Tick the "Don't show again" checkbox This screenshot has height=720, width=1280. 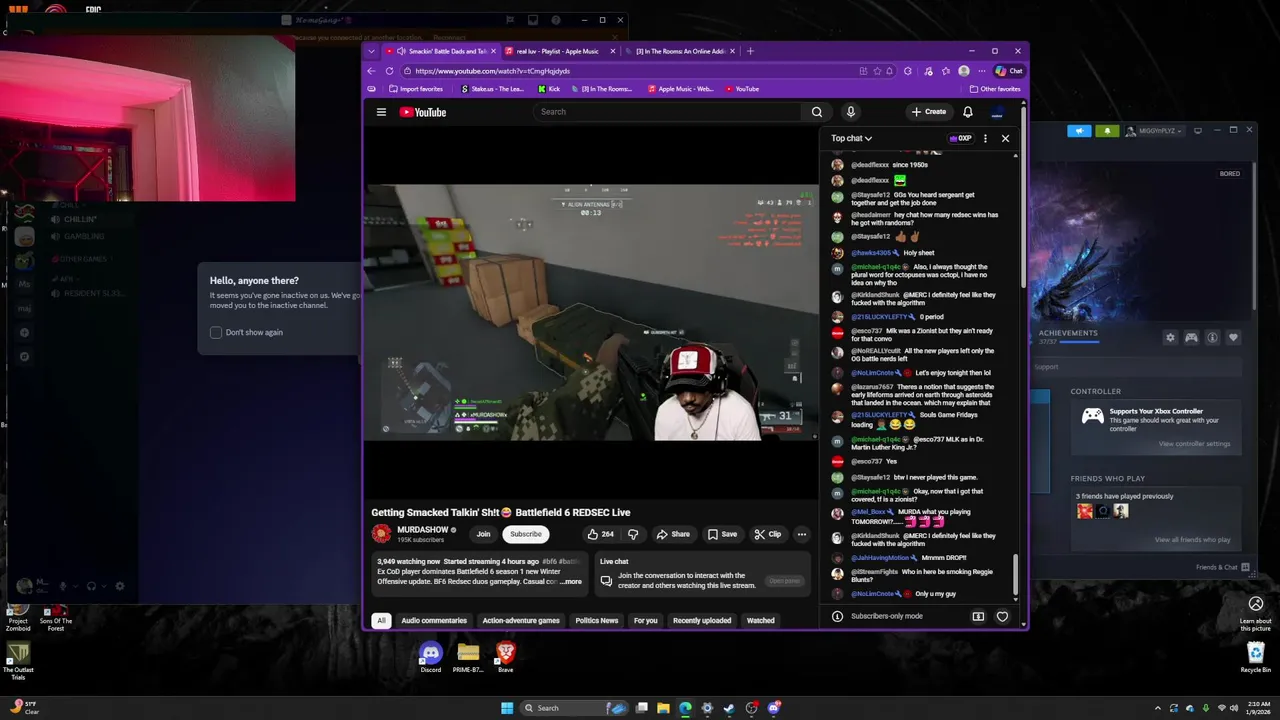point(216,332)
